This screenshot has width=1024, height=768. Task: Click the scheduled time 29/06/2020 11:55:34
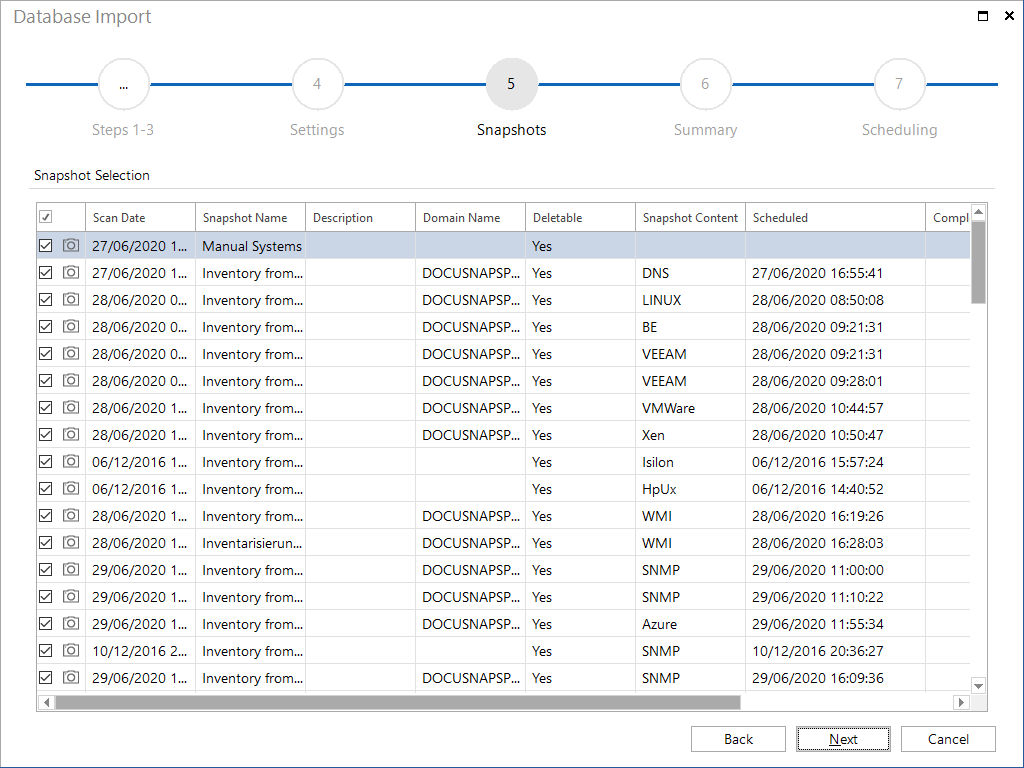point(817,624)
